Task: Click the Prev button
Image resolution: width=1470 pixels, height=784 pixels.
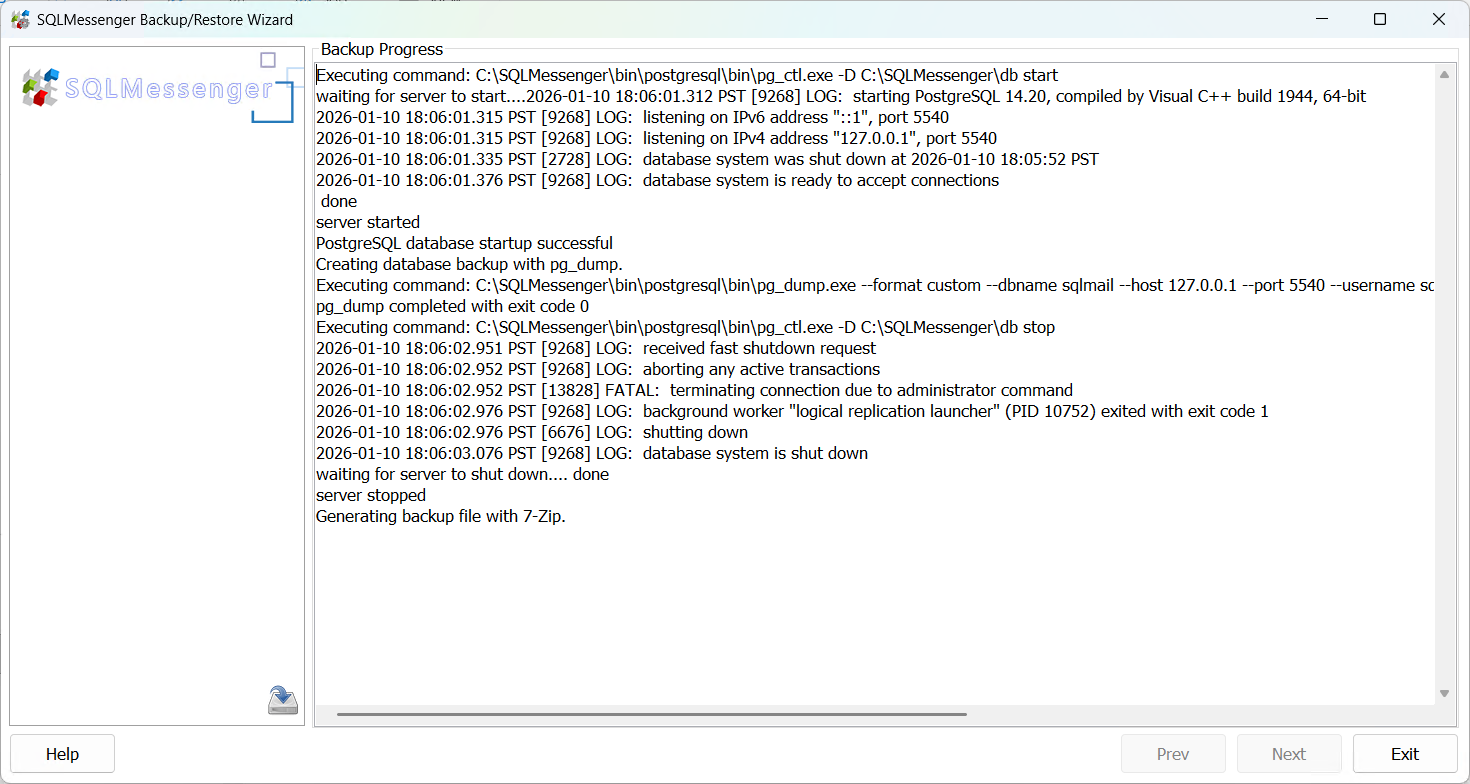Action: point(1173,753)
